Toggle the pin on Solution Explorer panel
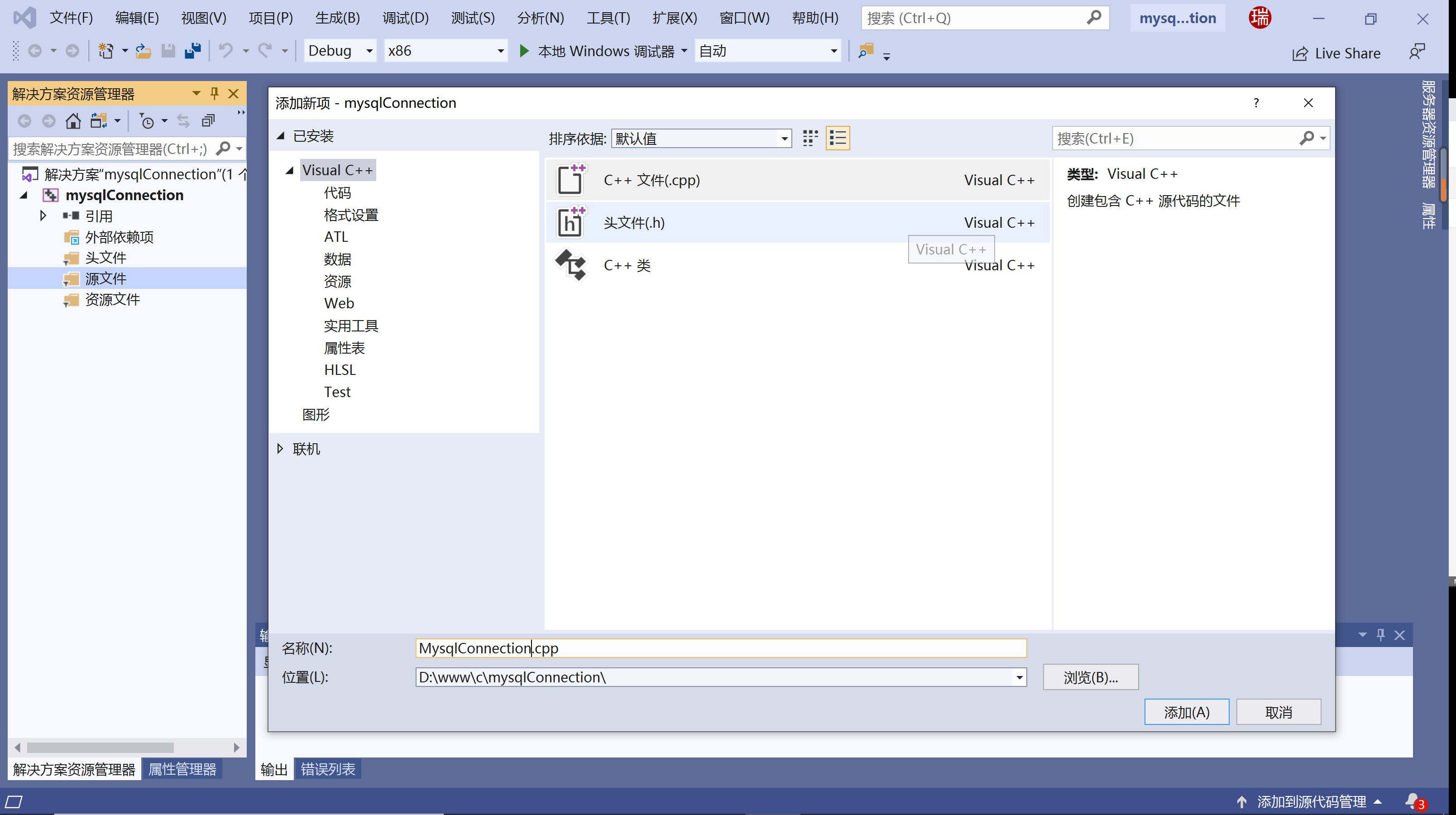The image size is (1456, 815). 214,94
